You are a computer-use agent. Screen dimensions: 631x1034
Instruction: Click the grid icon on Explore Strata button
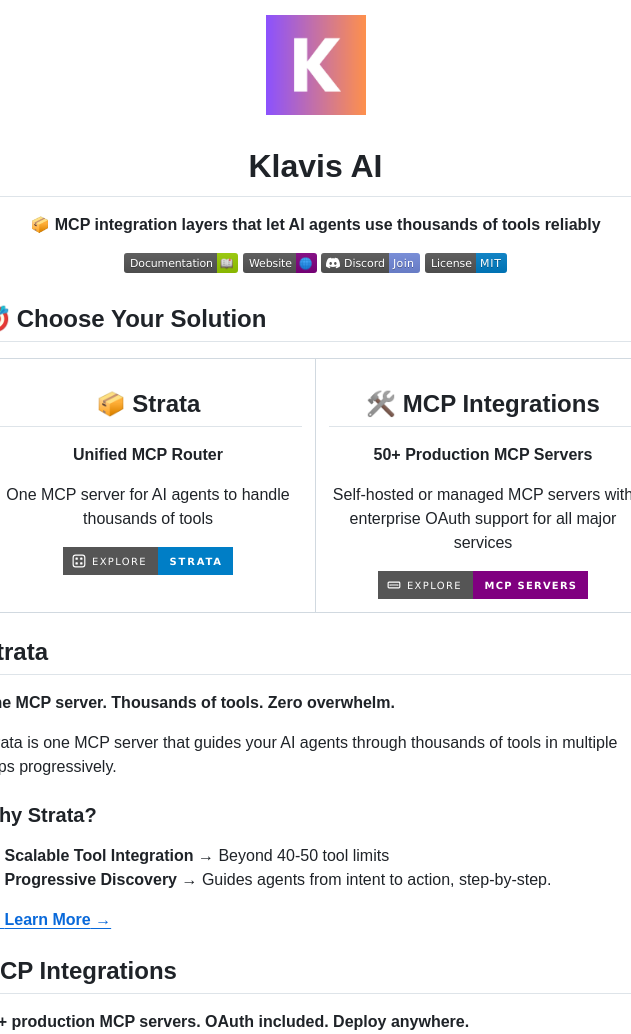click(79, 561)
